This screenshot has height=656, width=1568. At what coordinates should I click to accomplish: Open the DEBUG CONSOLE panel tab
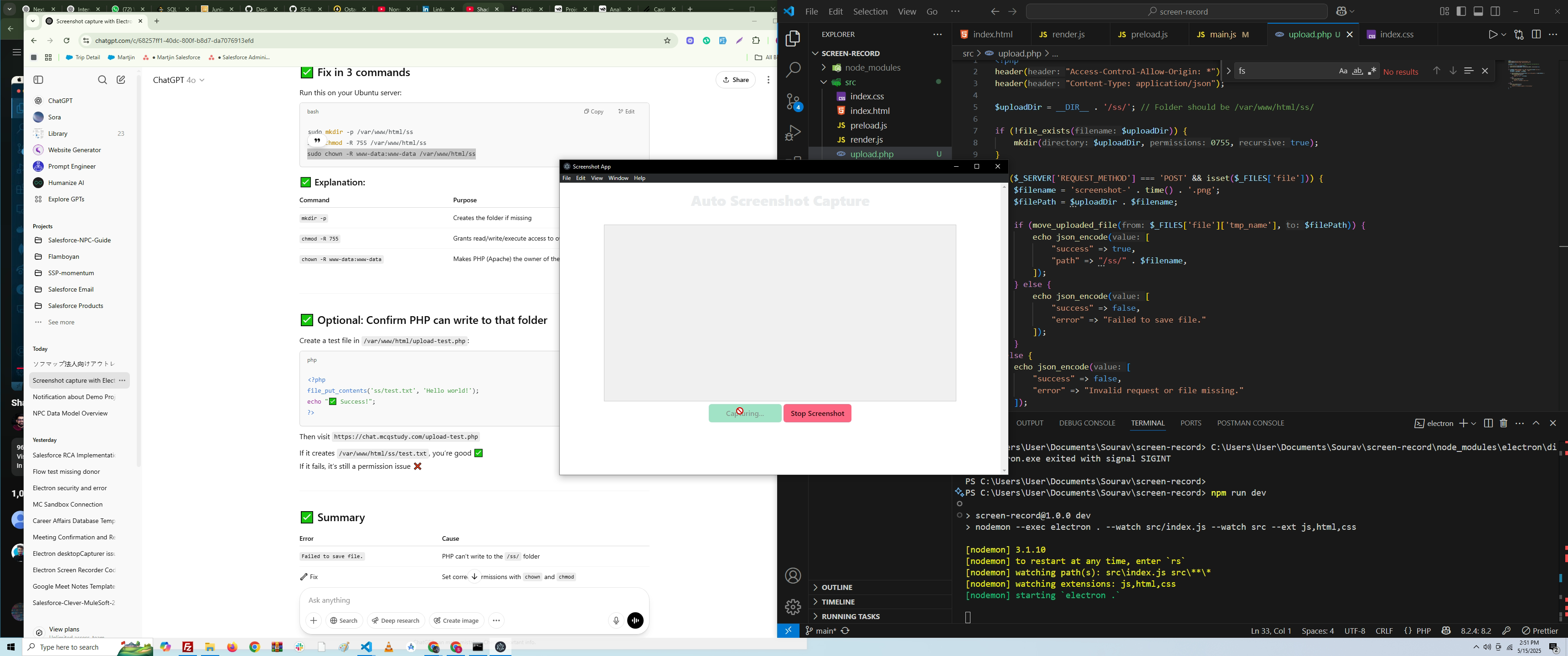coord(1087,423)
